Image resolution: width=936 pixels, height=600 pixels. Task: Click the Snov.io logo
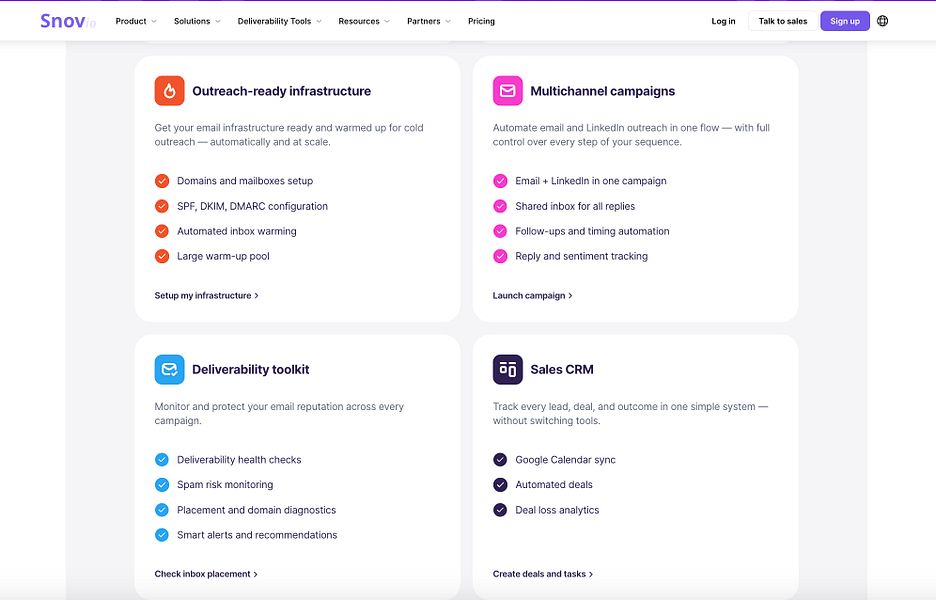coord(67,21)
